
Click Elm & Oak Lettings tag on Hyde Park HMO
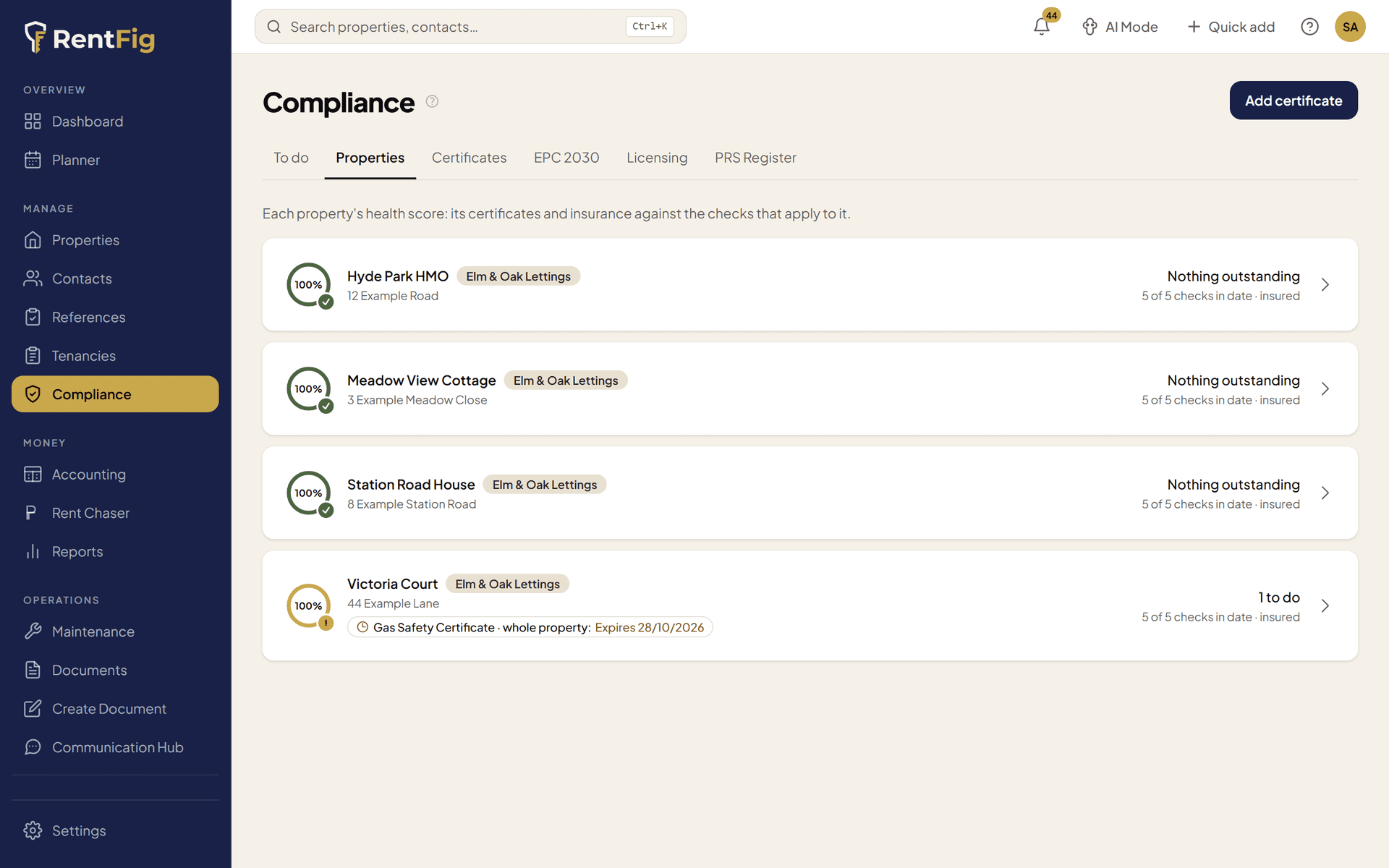point(518,276)
